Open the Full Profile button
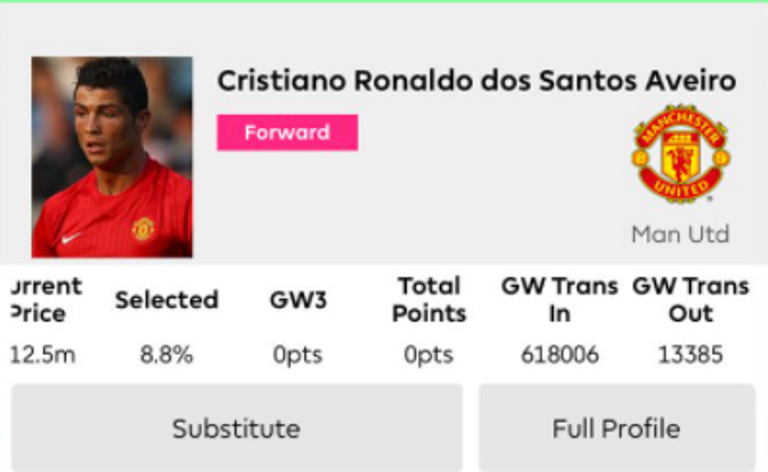The height and width of the screenshot is (472, 768). (x=616, y=429)
